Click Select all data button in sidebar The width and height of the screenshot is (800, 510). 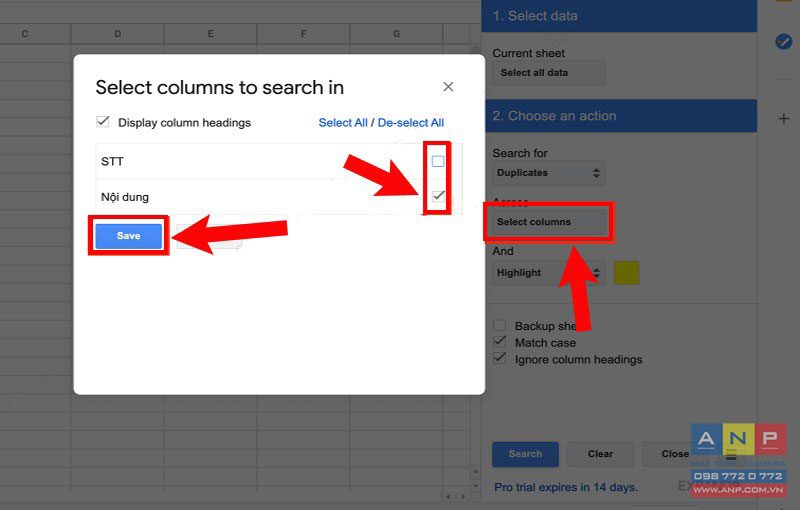coord(548,72)
